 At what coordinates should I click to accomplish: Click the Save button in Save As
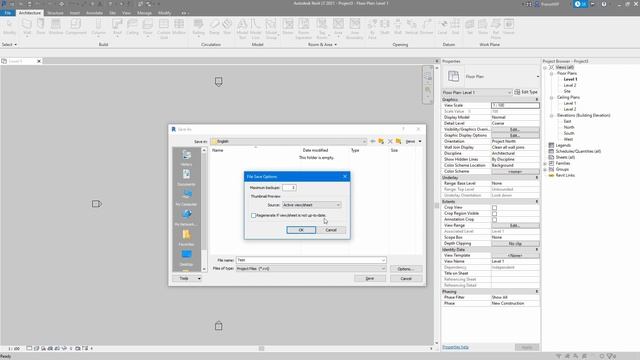(x=370, y=278)
